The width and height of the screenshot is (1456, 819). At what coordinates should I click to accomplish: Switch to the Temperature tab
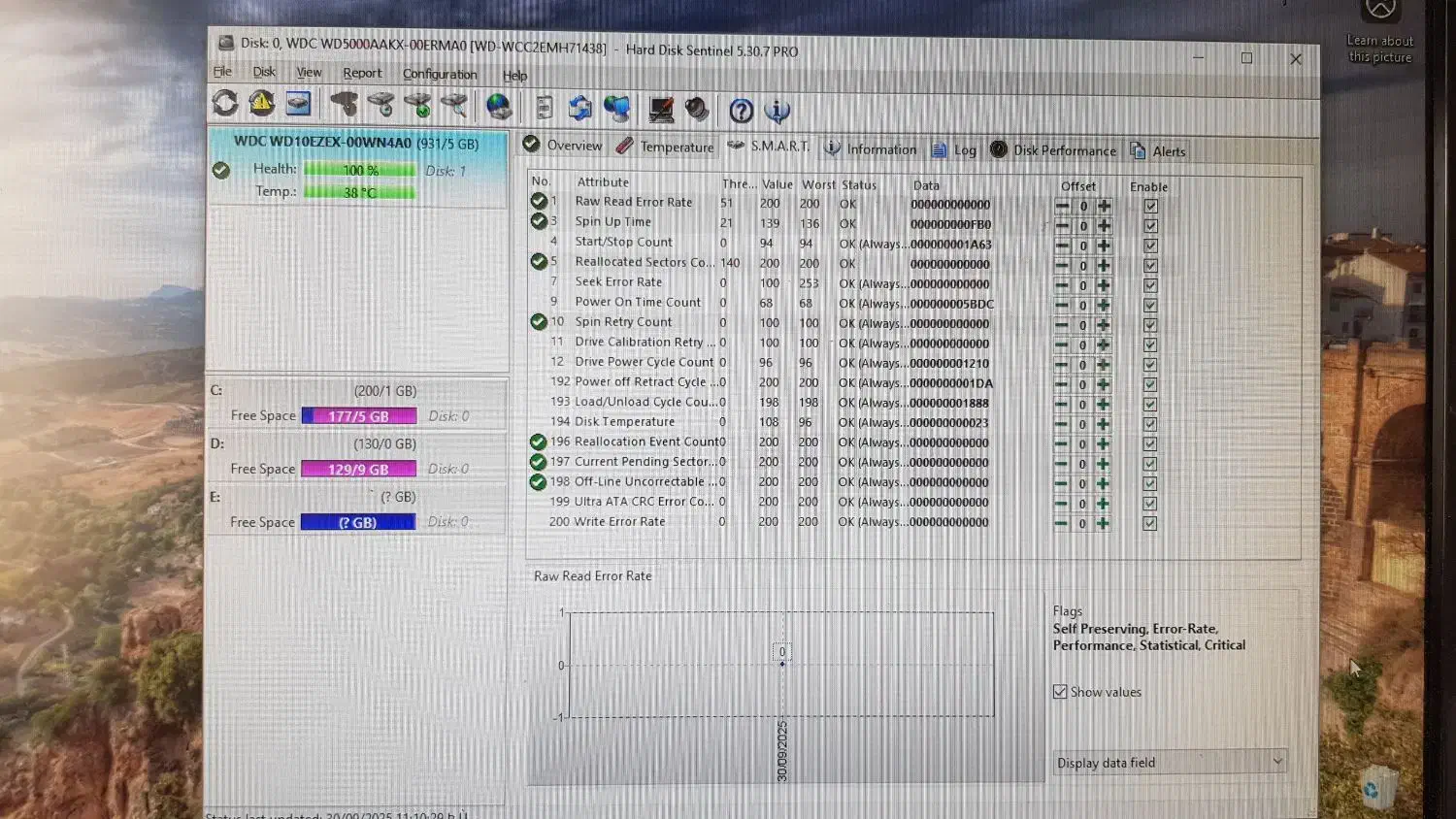click(666, 147)
